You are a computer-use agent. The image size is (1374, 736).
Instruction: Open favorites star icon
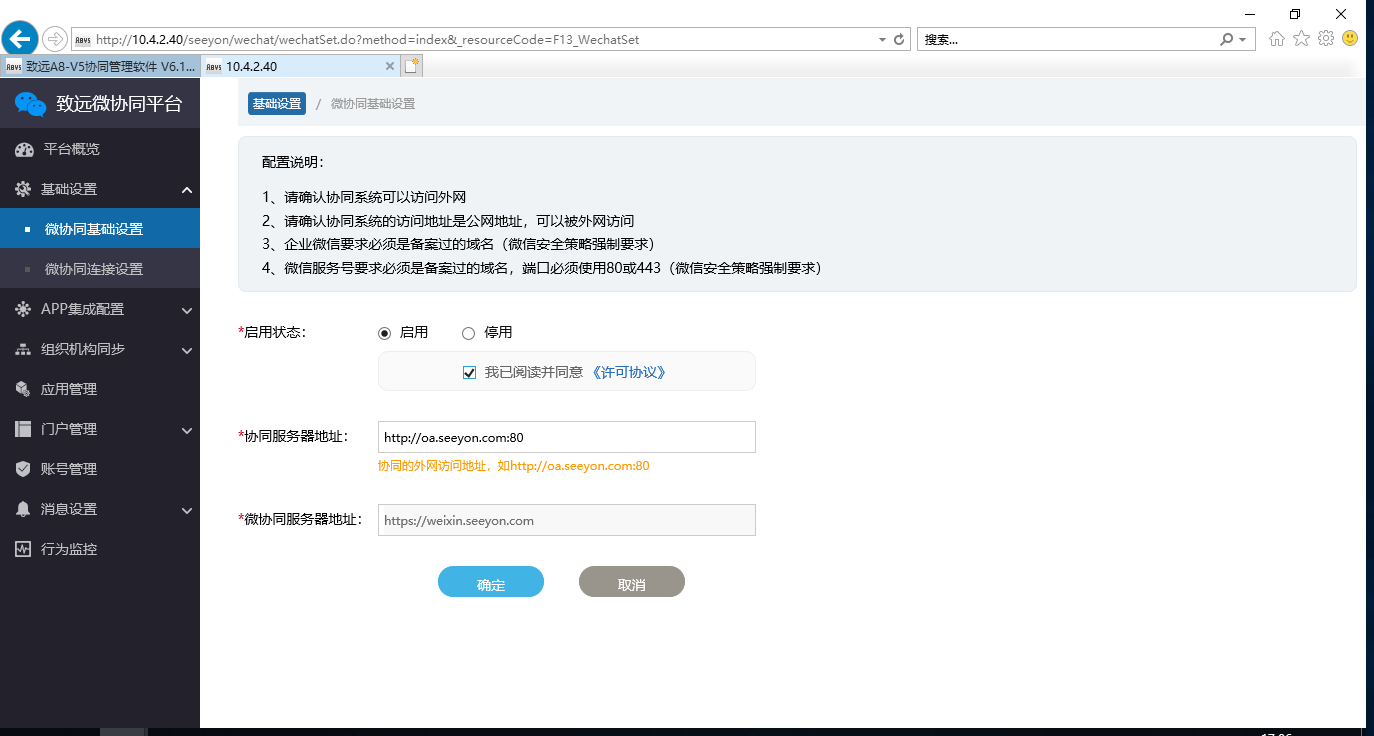pos(1301,39)
